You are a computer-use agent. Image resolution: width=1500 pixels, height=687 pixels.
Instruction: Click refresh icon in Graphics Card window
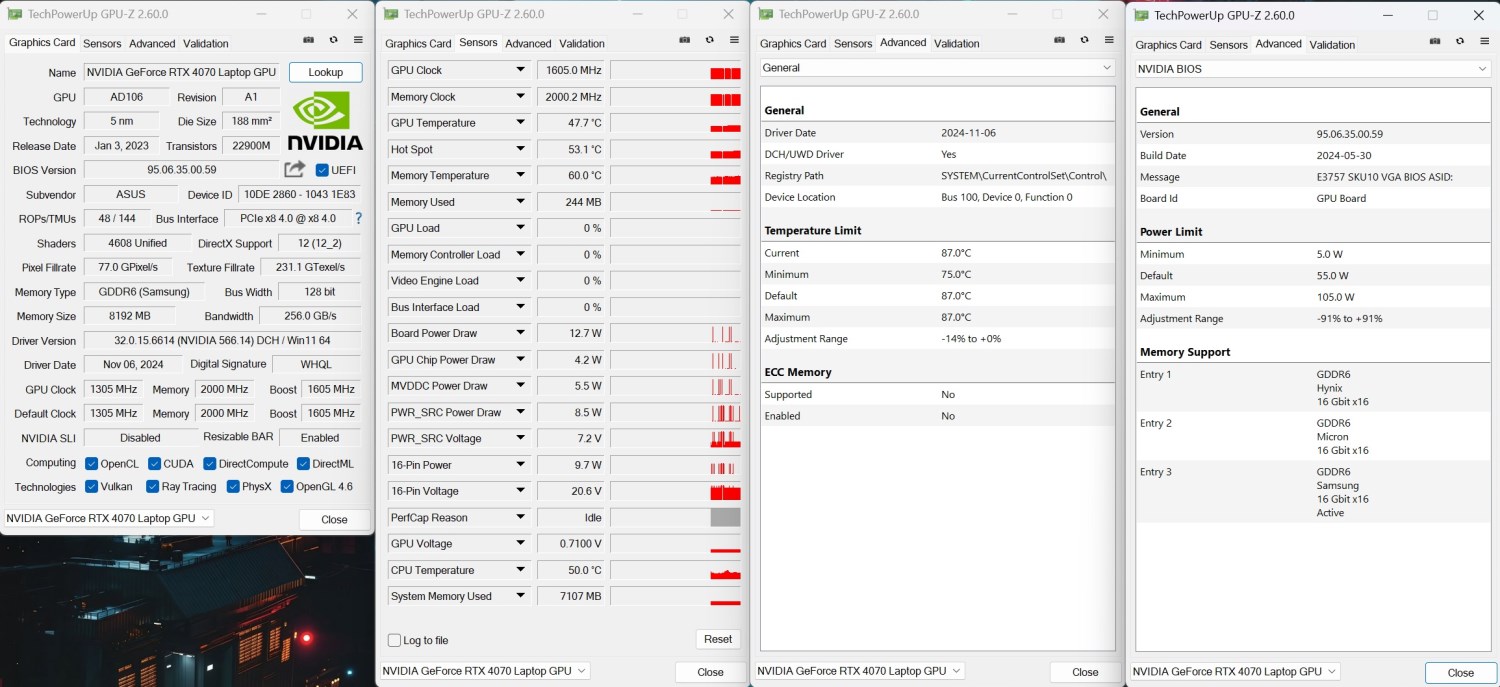(333, 41)
